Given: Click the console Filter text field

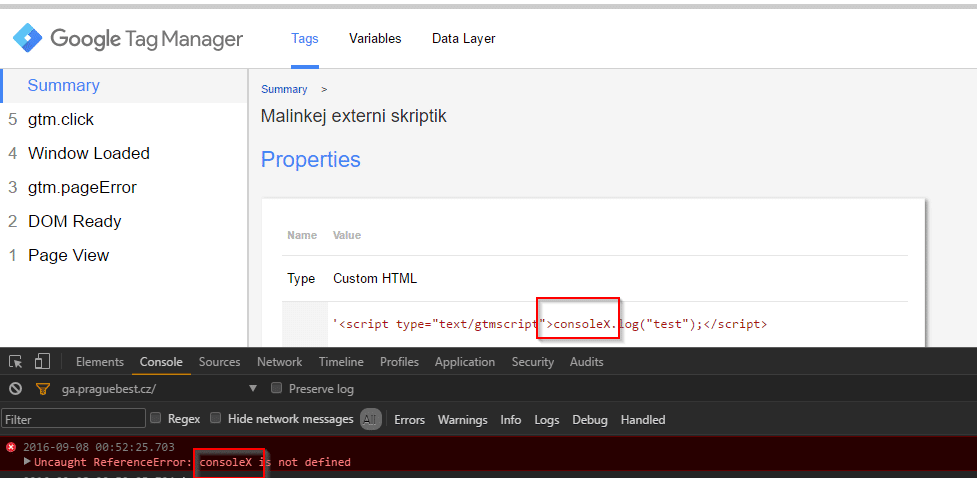Looking at the screenshot, I should click(x=74, y=419).
